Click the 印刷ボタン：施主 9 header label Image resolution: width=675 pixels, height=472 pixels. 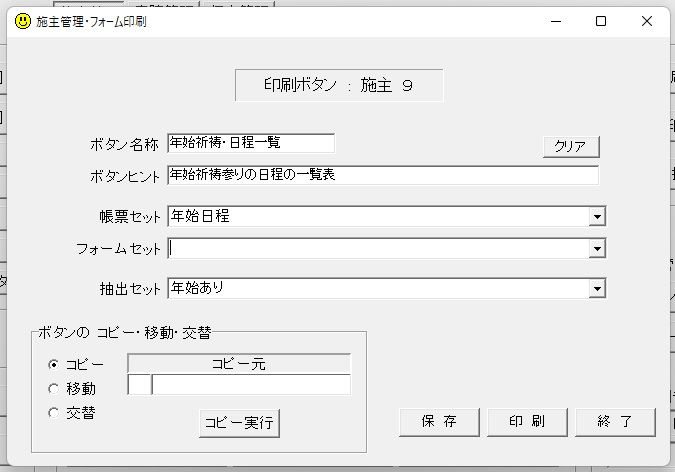338,86
